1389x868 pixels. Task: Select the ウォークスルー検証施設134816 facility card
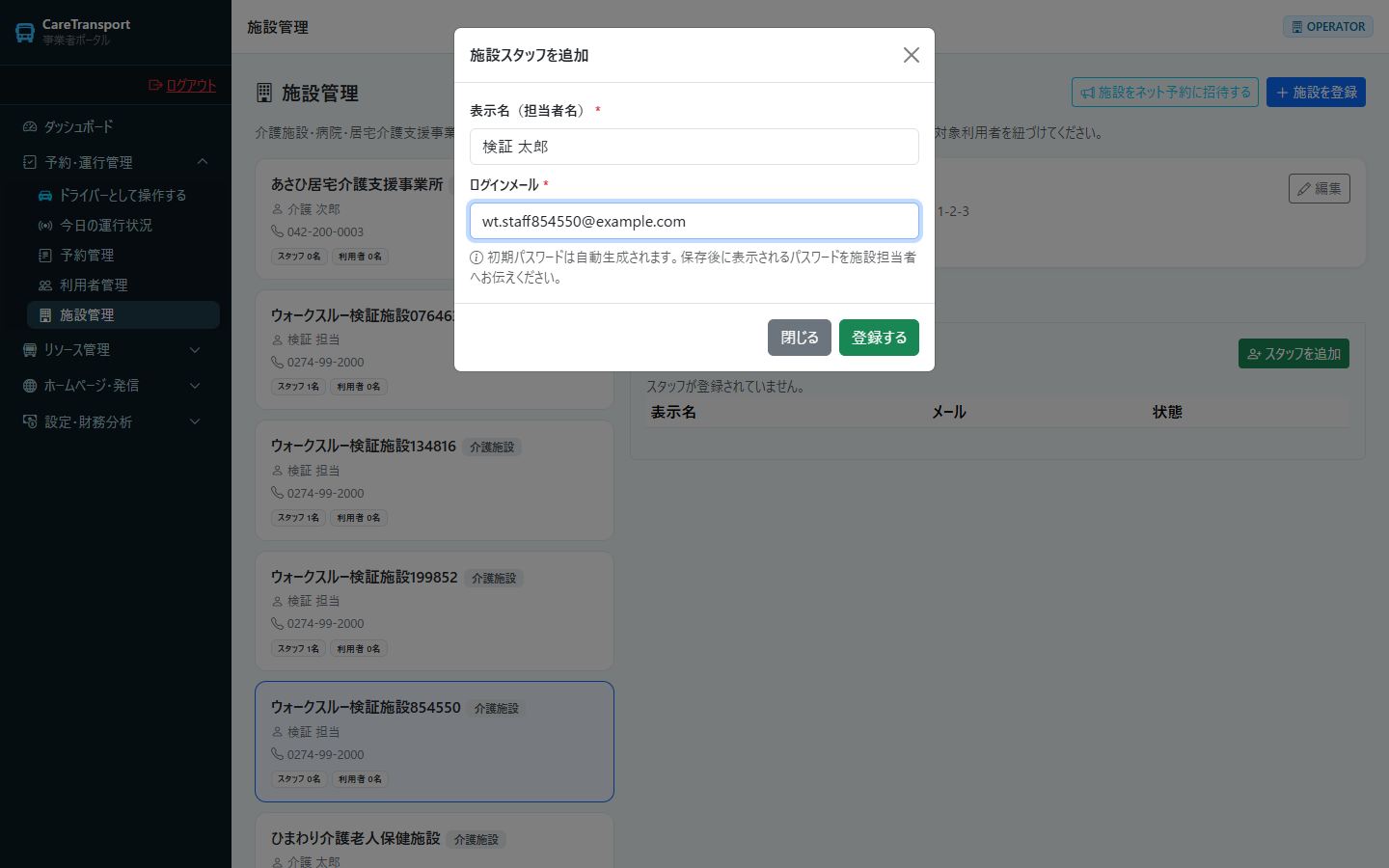point(434,480)
